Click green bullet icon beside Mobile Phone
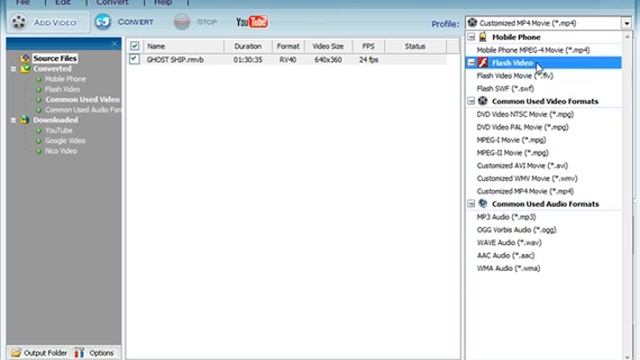Viewport: 640px width, 360px height. tap(39, 79)
